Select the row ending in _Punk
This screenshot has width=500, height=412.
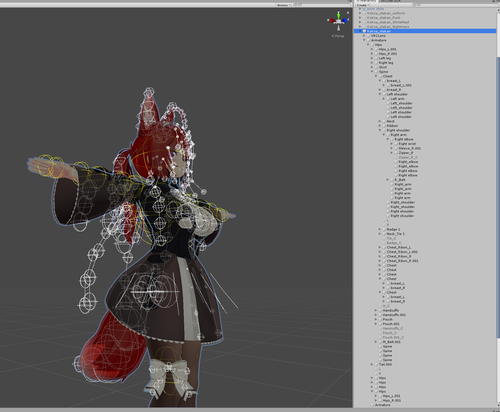[425, 18]
